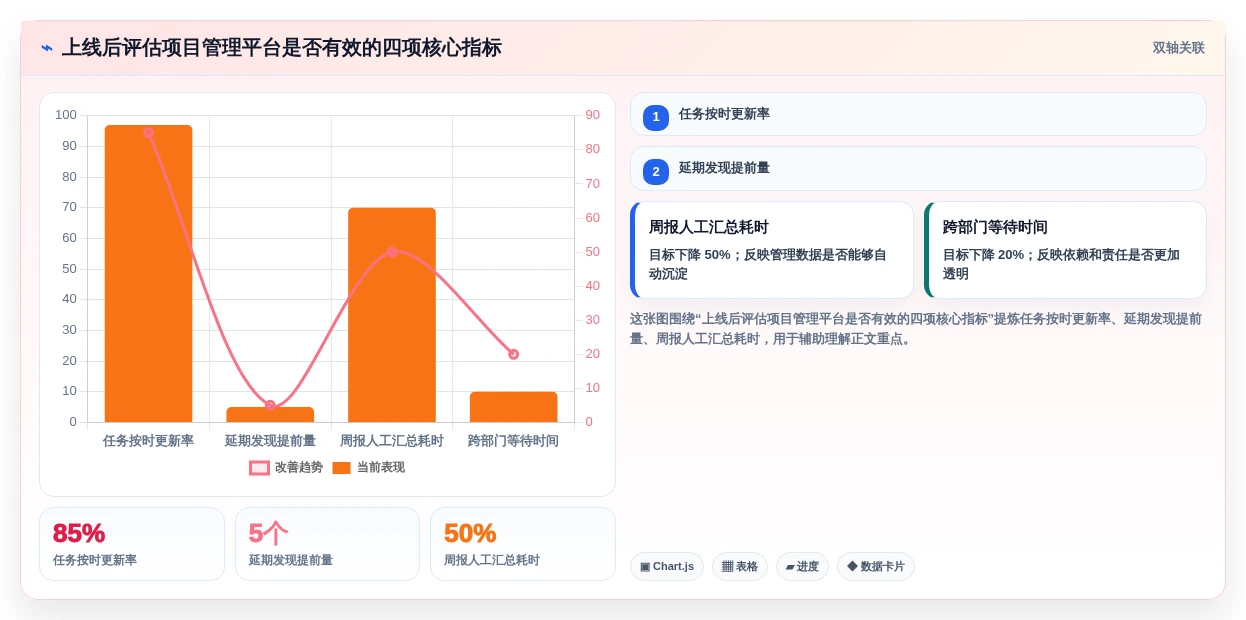Screen dimensions: 1246x620
Task: Click the Chart.js tag
Action: (667, 567)
